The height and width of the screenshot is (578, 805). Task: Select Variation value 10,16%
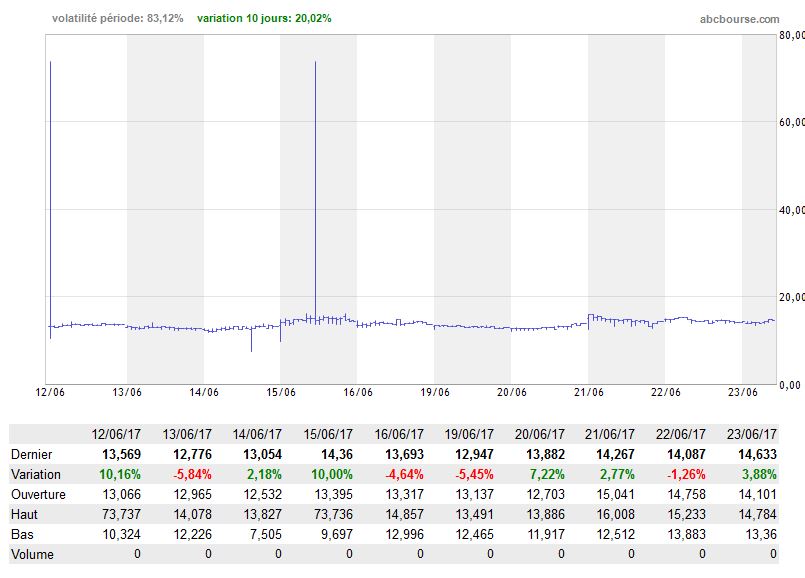[120, 474]
